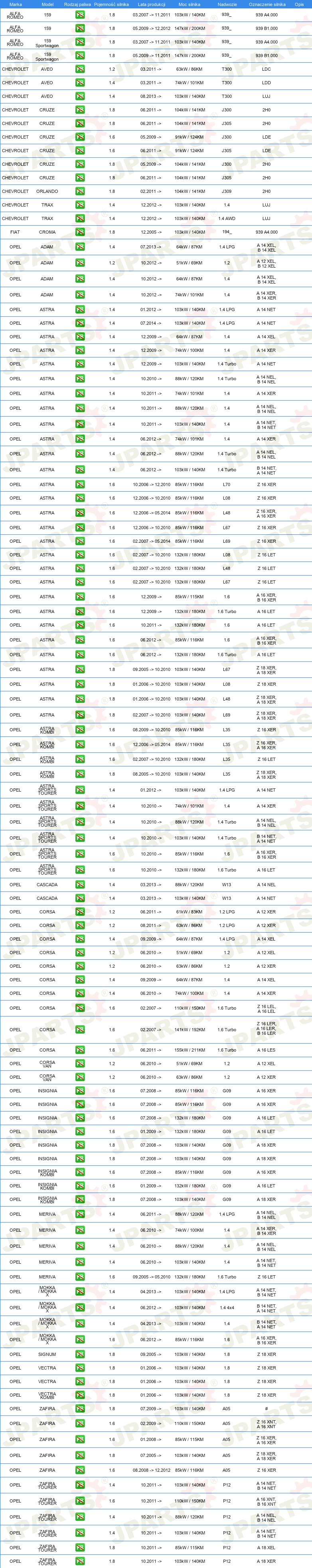
Task: Click fuel icon for Astra Kombi 08.2005 row
Action: pyautogui.click(x=80, y=774)
